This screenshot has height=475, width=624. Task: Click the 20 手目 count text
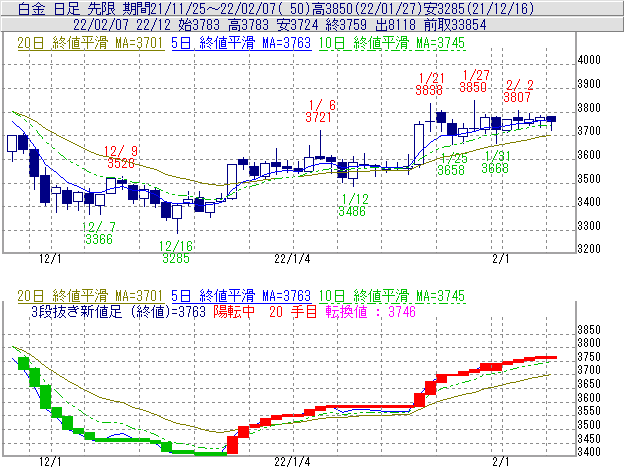[293, 311]
